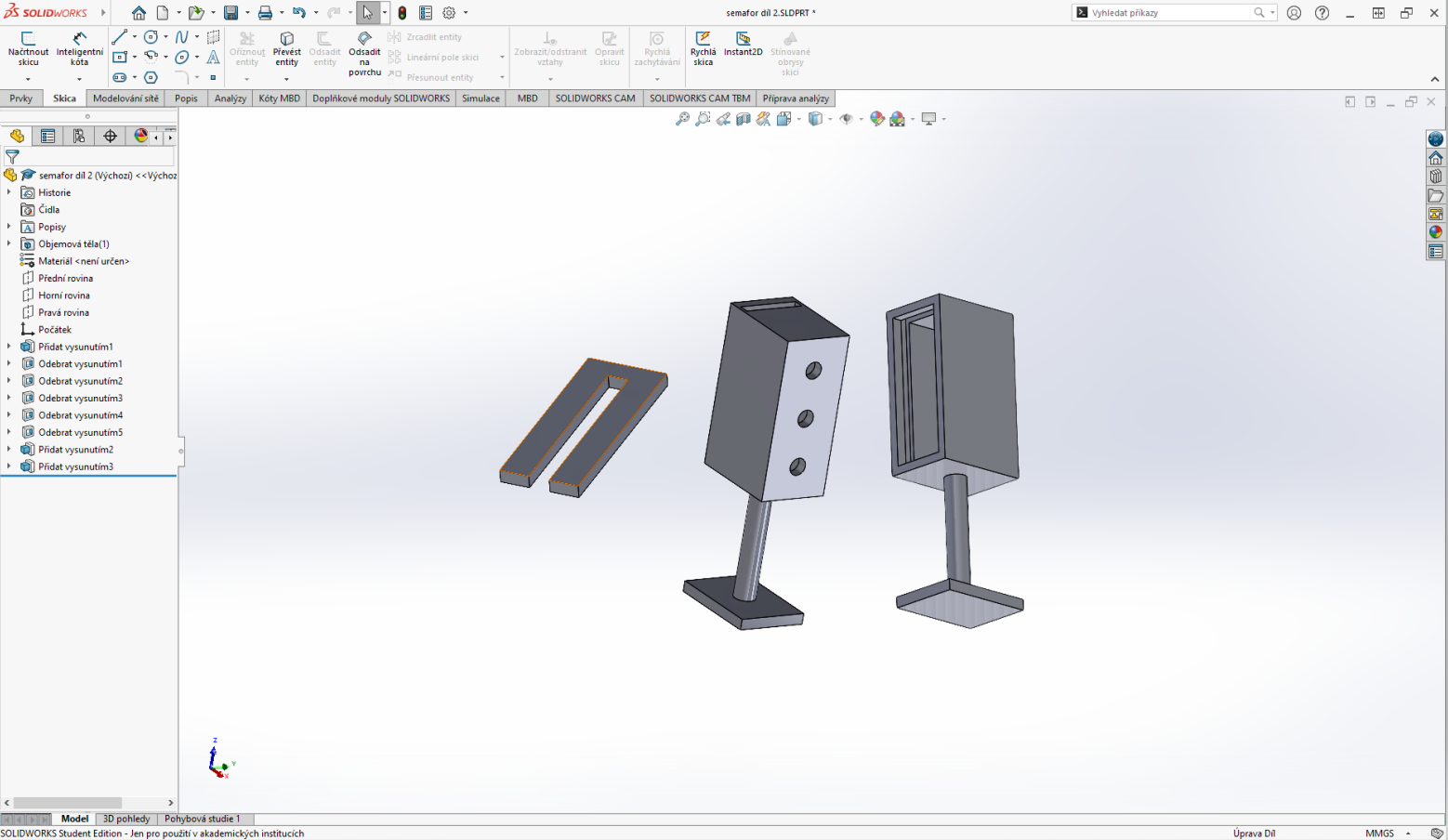Open the Edit Appearance icon in view toolbar
Image resolution: width=1448 pixels, height=840 pixels.
tap(876, 118)
